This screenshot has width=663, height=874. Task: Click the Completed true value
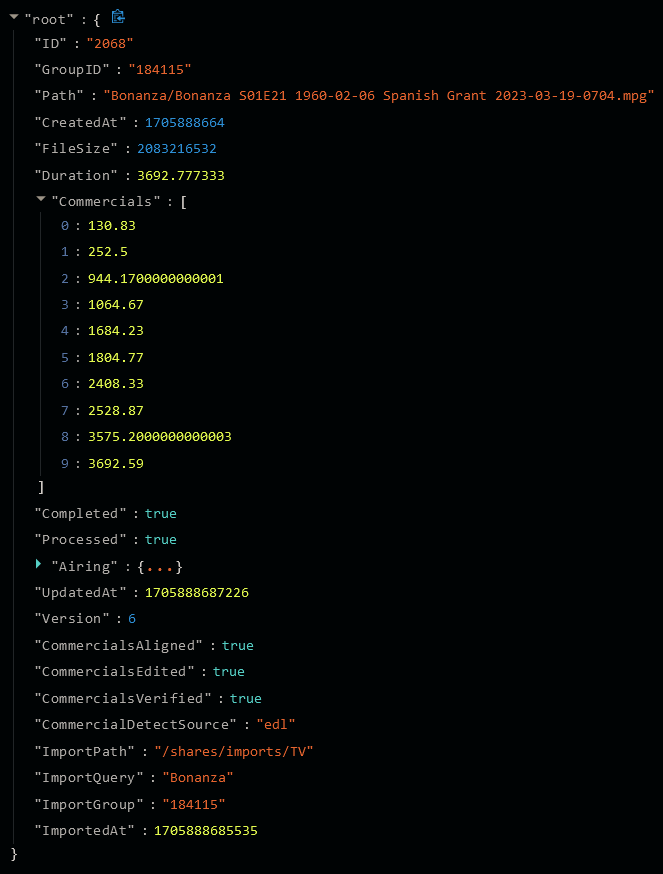[x=160, y=513]
